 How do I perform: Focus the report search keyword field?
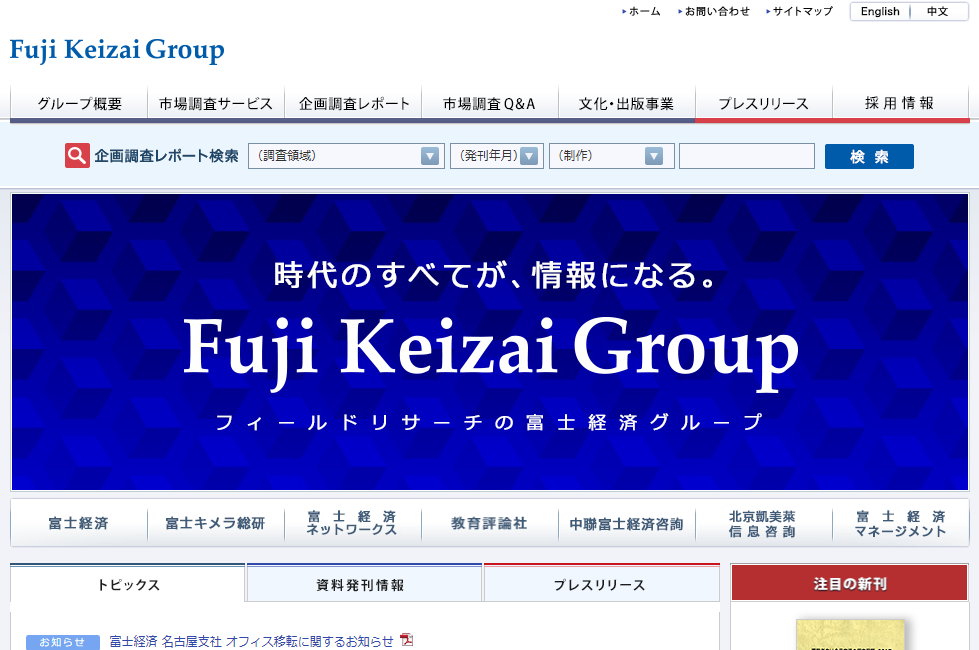[x=746, y=156]
